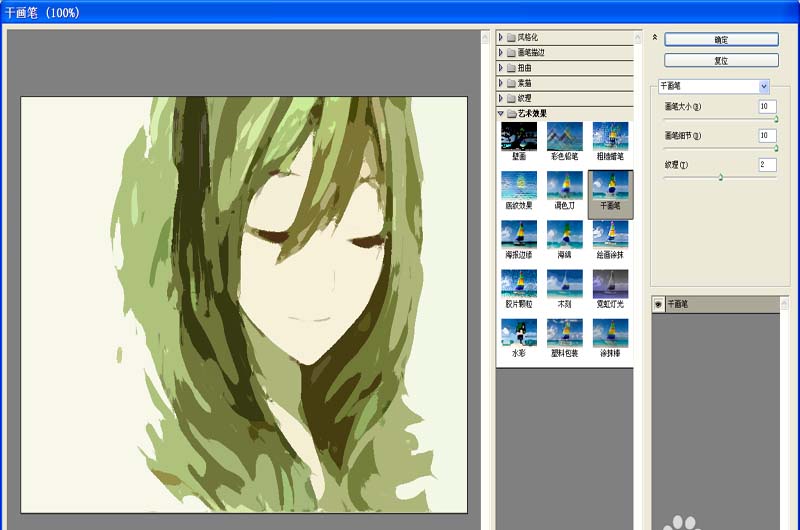800x530 pixels.
Task: Click the 确定 (OK) button
Action: (721, 39)
